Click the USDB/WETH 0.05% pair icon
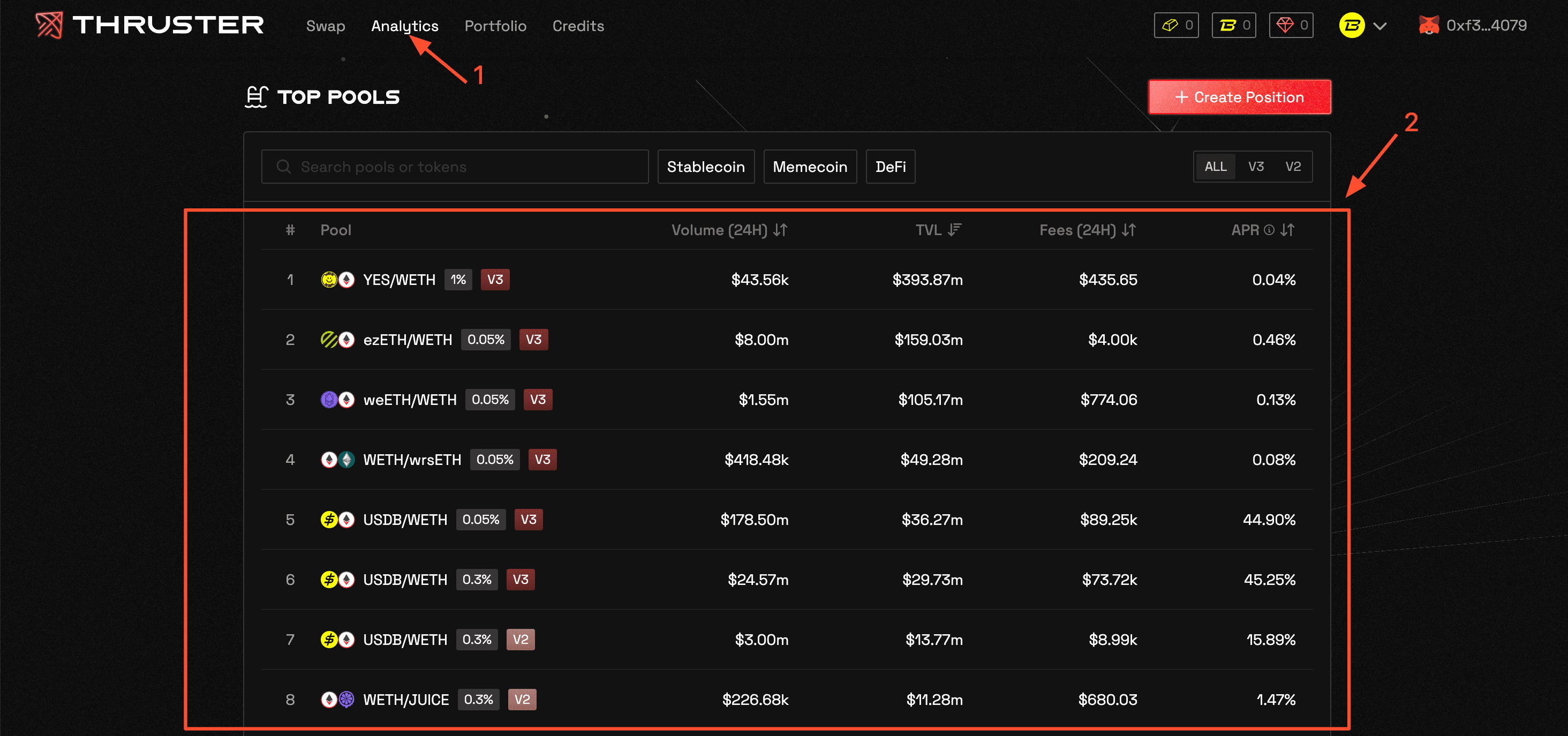Screen dimensions: 1568x736 pos(338,520)
